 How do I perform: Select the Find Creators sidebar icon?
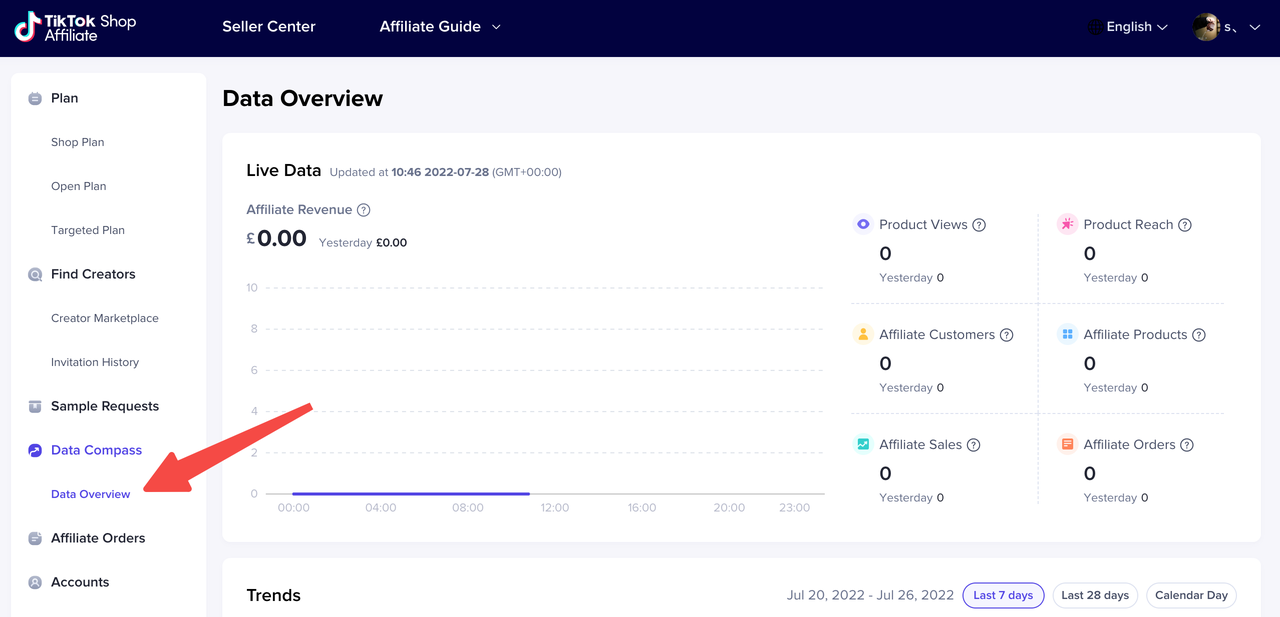34,273
